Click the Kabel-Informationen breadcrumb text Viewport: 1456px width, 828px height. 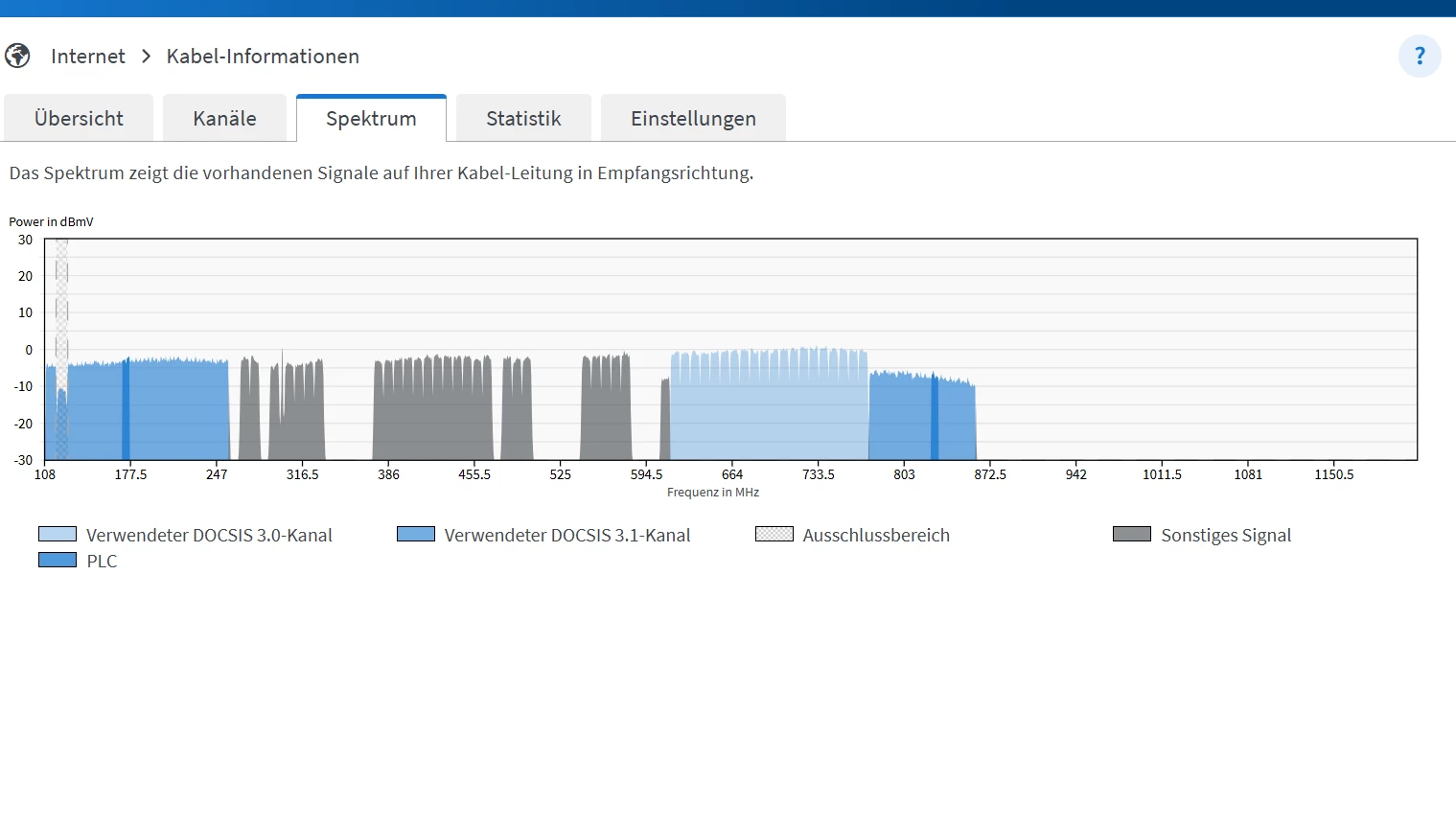coord(263,57)
